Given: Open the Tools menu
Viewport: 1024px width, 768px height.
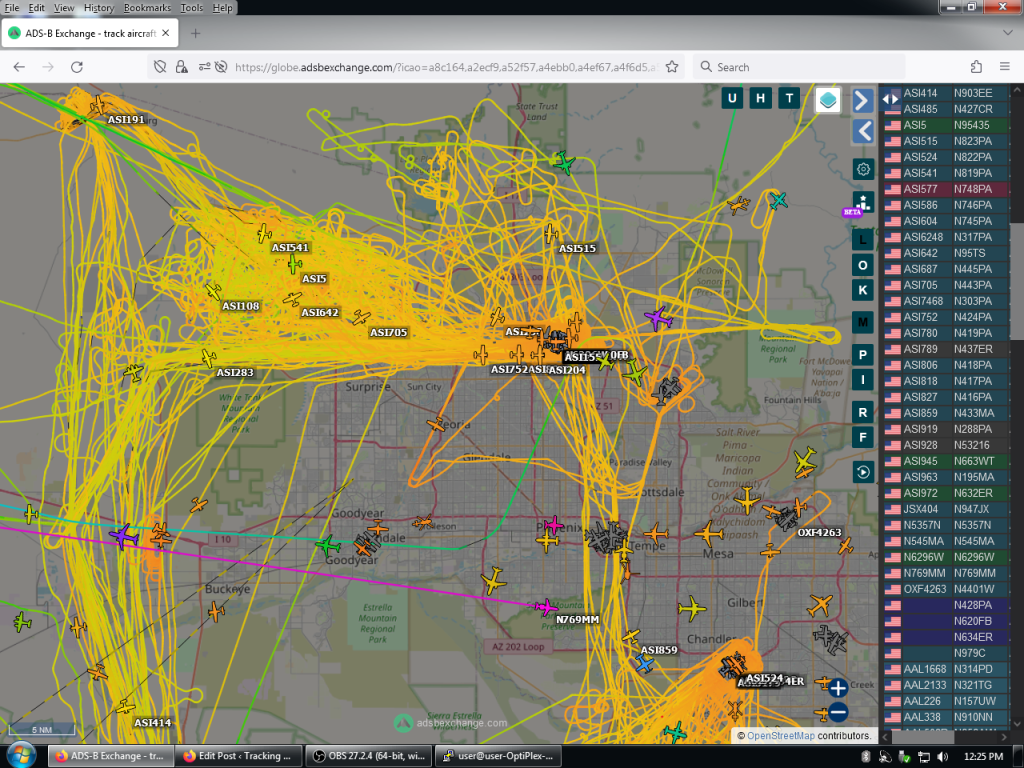Looking at the screenshot, I should (191, 8).
